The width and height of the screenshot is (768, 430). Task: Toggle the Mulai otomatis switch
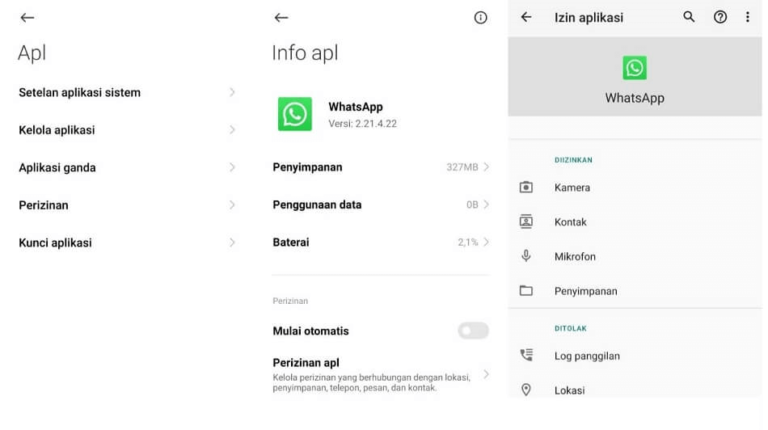coord(473,331)
